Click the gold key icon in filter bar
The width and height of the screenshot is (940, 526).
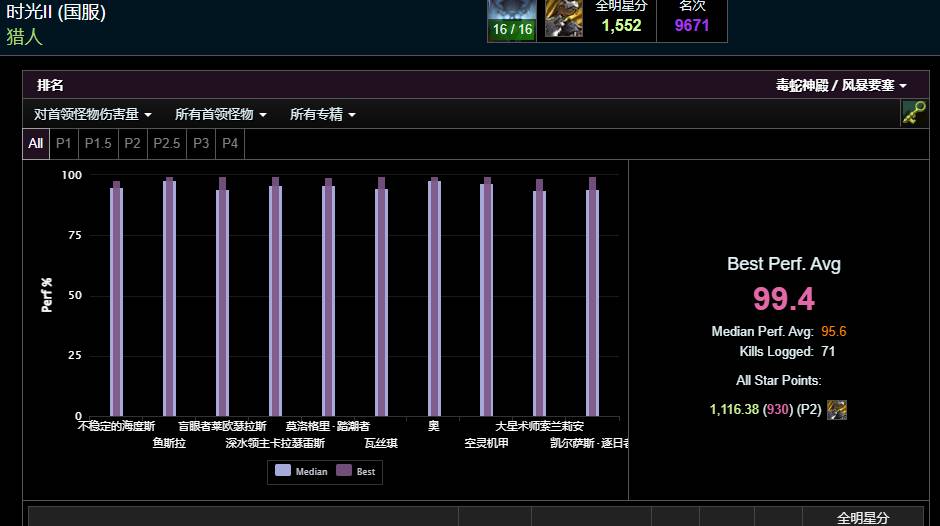(914, 113)
